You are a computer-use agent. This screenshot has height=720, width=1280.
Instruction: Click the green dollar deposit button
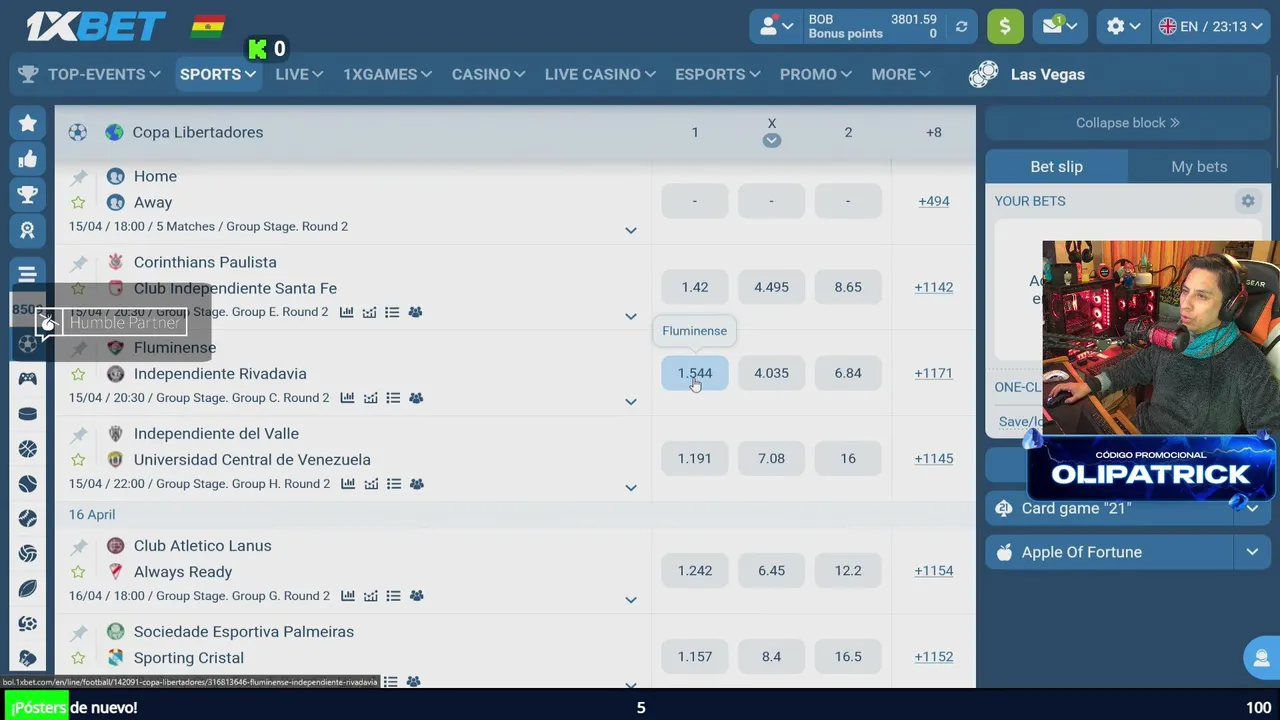pos(1005,26)
